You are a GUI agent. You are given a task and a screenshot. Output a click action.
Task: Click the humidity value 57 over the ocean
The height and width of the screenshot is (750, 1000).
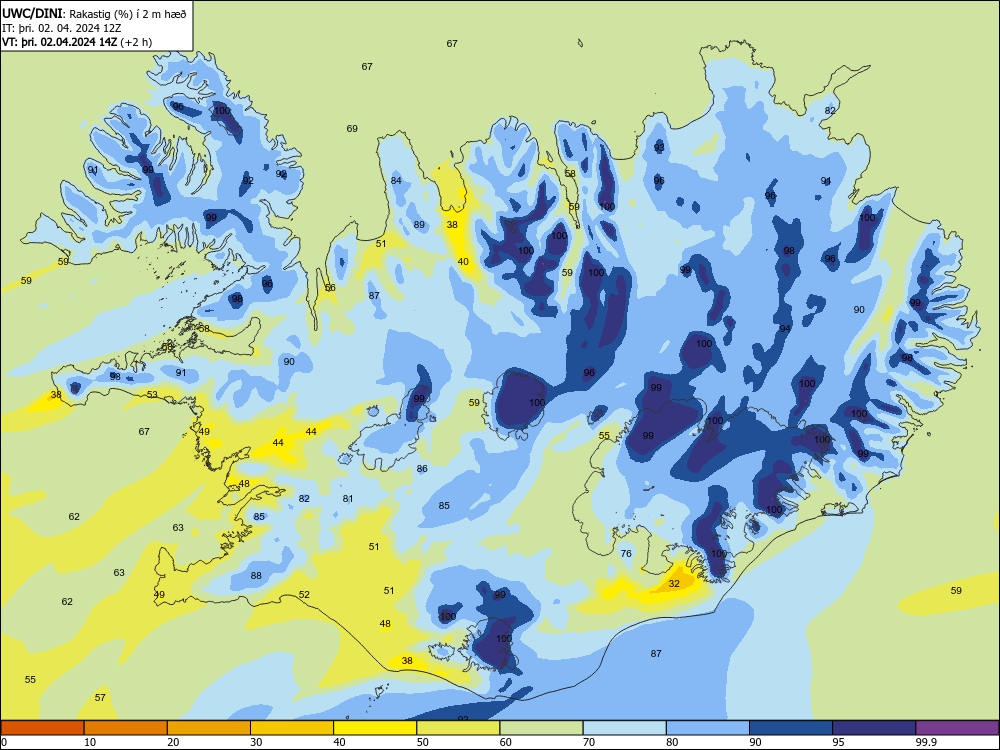coord(100,698)
